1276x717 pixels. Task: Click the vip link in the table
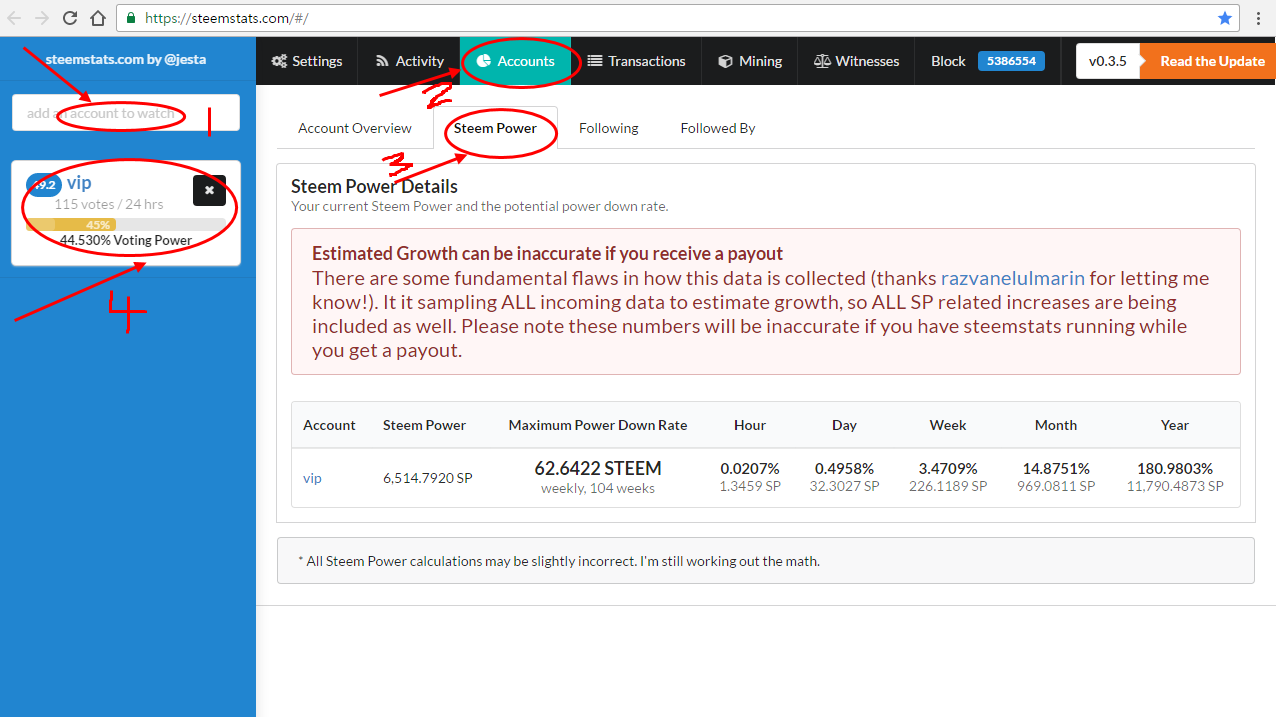(x=312, y=478)
